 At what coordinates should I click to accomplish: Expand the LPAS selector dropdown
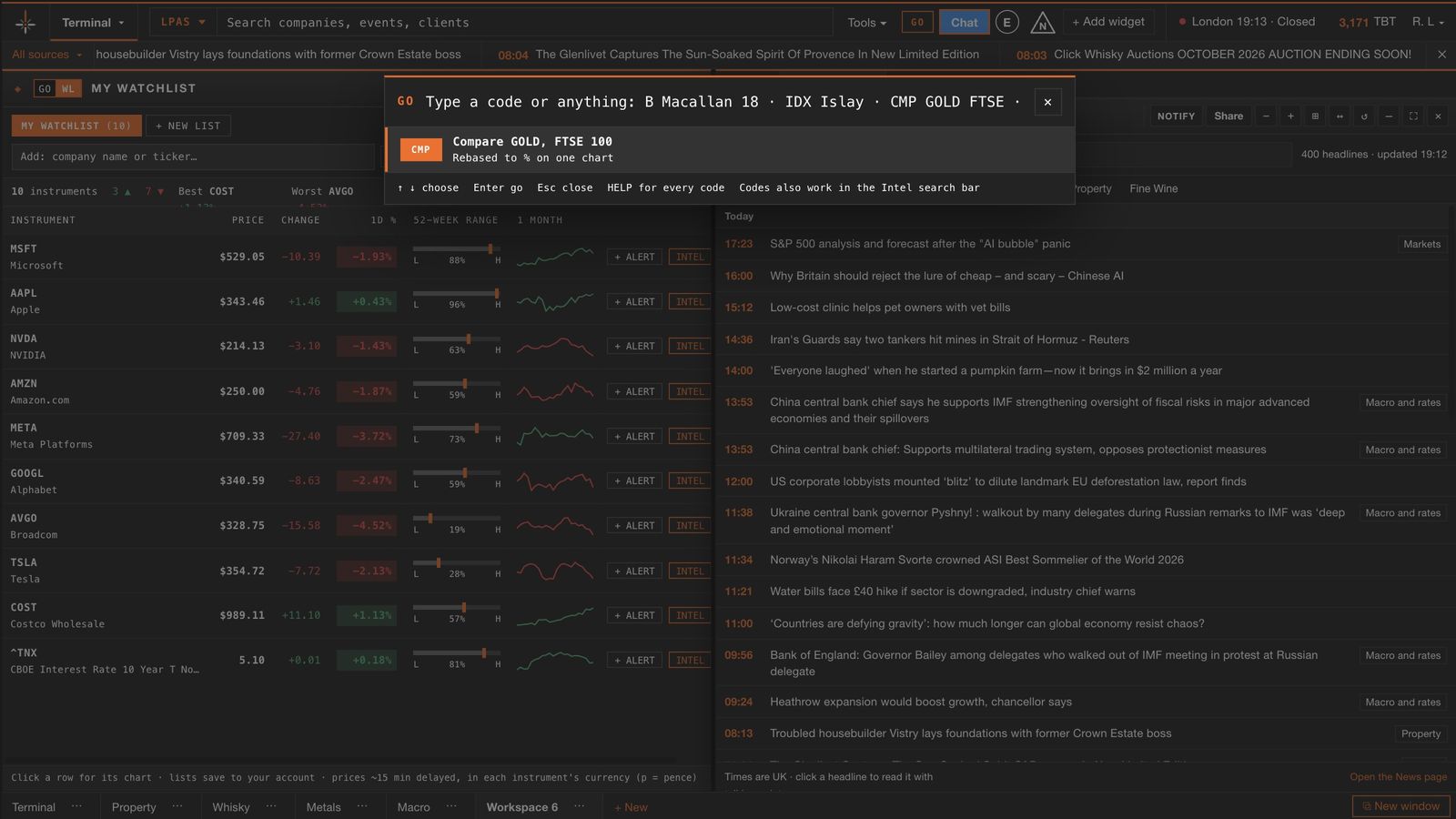coord(183,22)
